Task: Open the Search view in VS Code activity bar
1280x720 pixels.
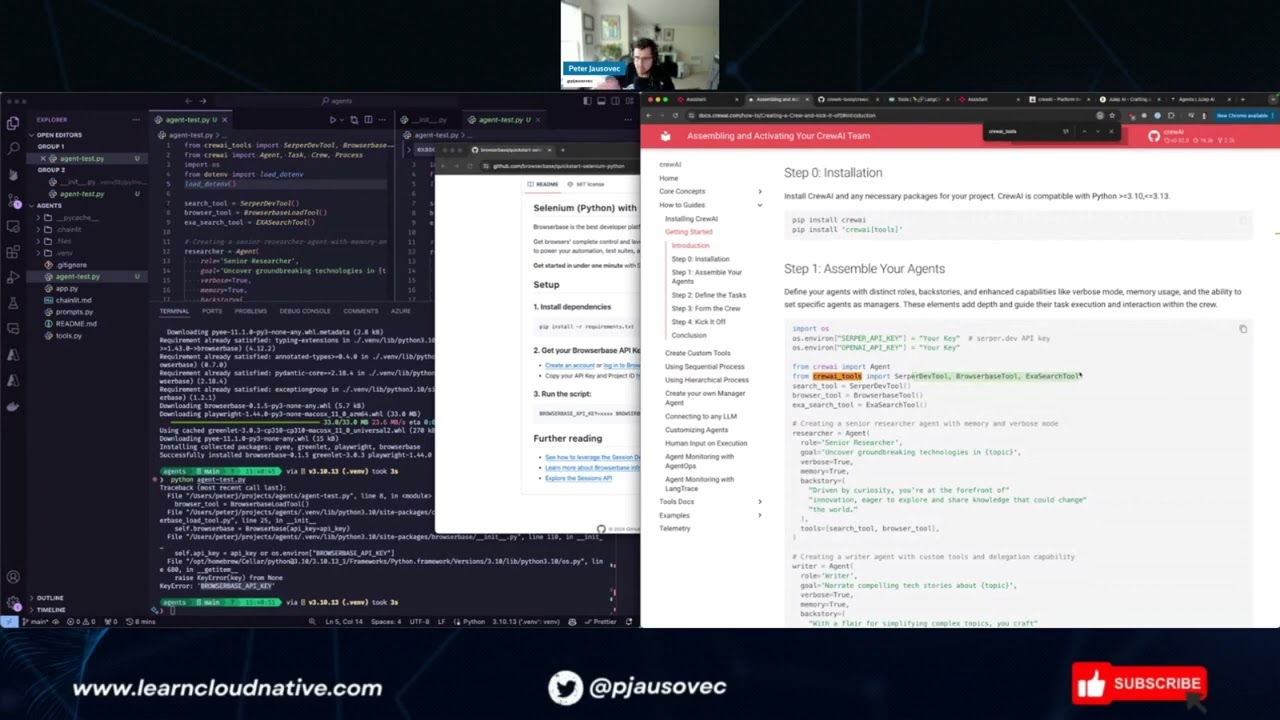Action: [x=12, y=148]
